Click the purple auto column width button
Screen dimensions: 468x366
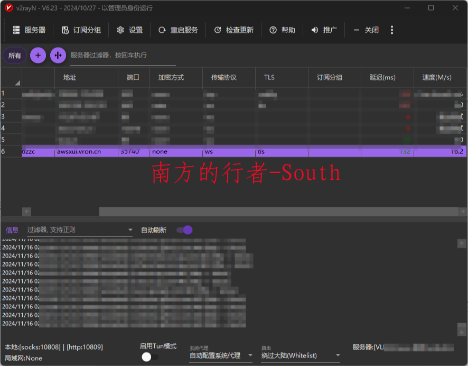58,55
